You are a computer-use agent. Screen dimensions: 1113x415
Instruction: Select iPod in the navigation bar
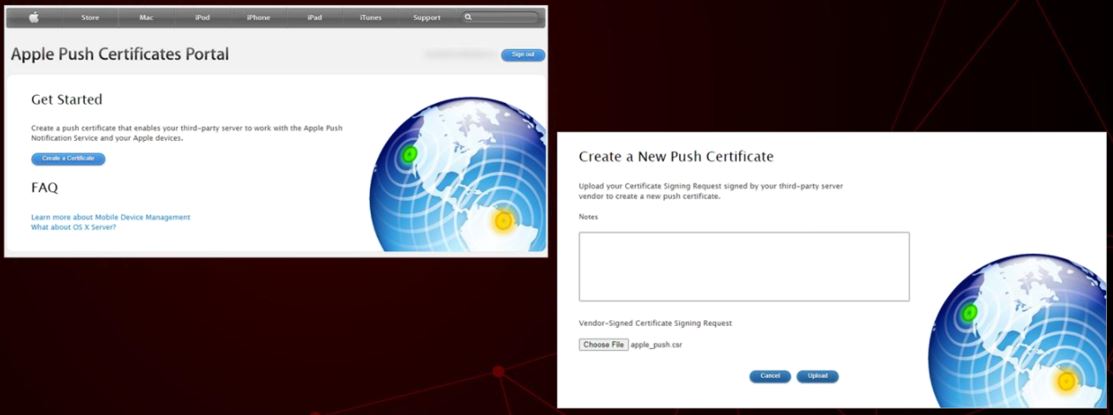(201, 17)
